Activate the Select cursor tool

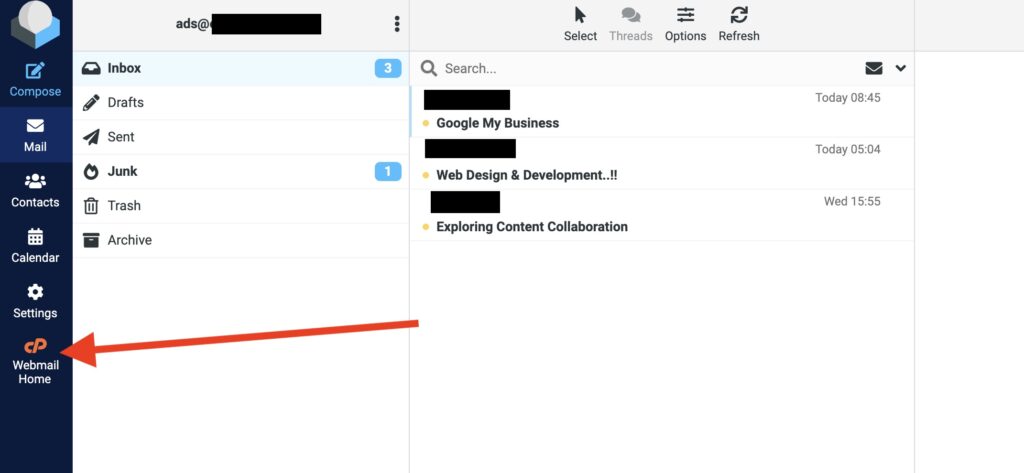pyautogui.click(x=580, y=24)
